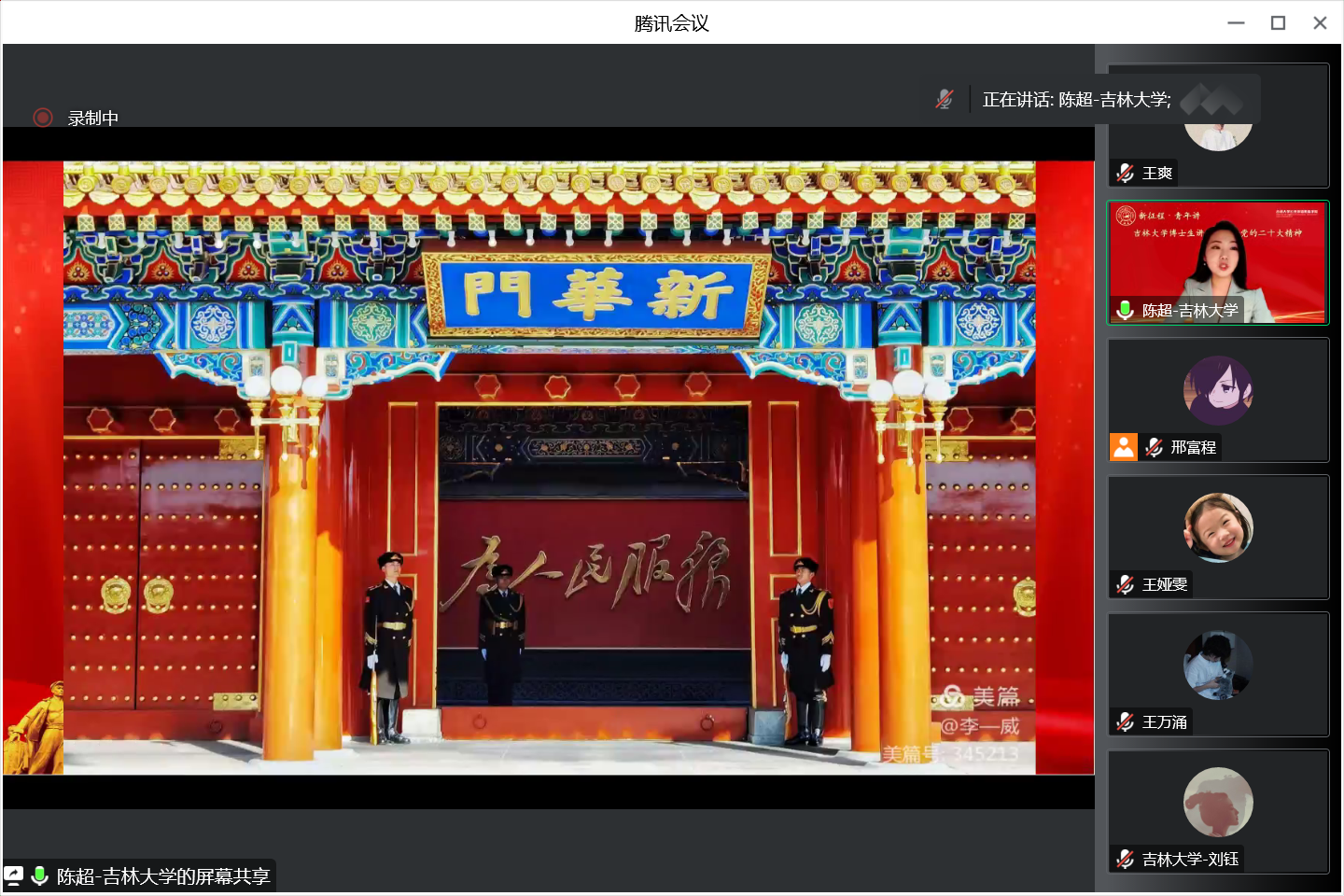Click the red recording indicator icon
Viewport: 1344px width, 896px height.
pos(42,118)
